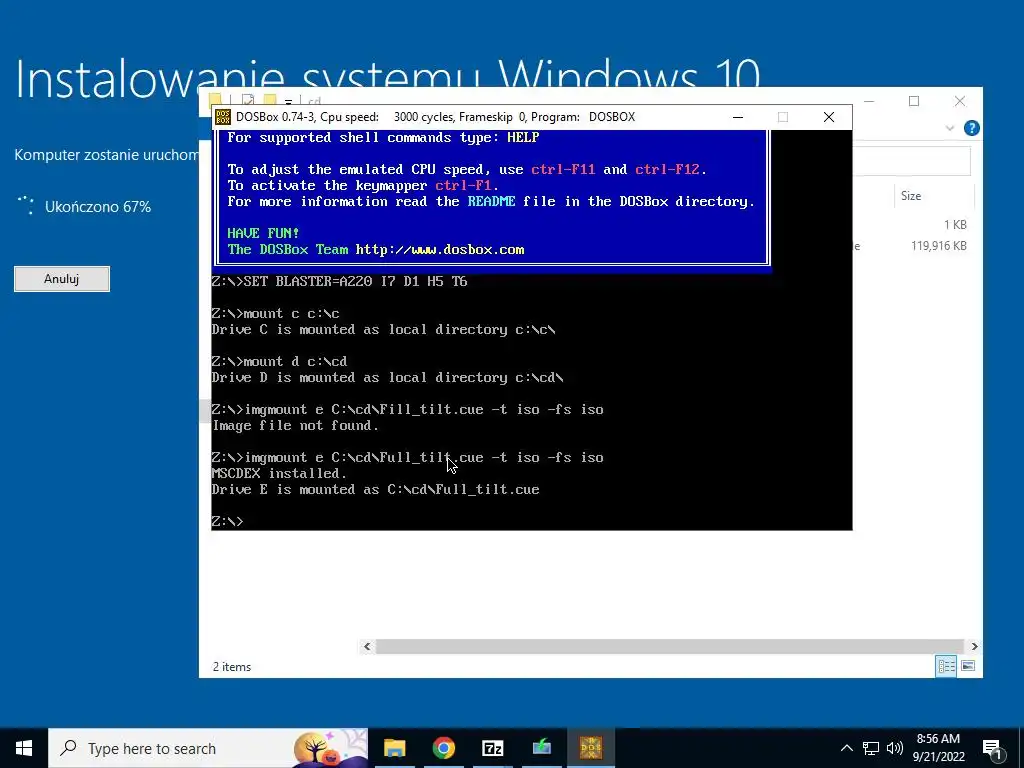Open the green screen app on taskbar
The height and width of the screenshot is (768, 1024).
[x=541, y=748]
